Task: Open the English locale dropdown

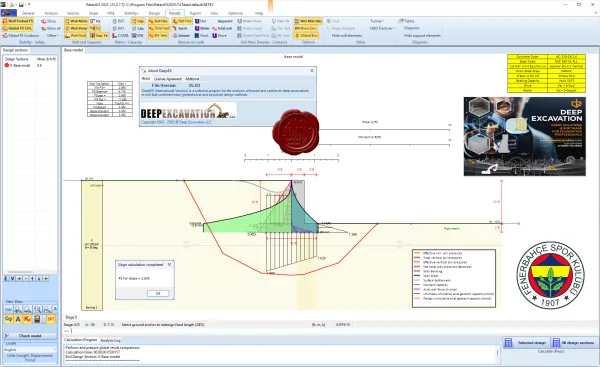Action: (x=30, y=349)
